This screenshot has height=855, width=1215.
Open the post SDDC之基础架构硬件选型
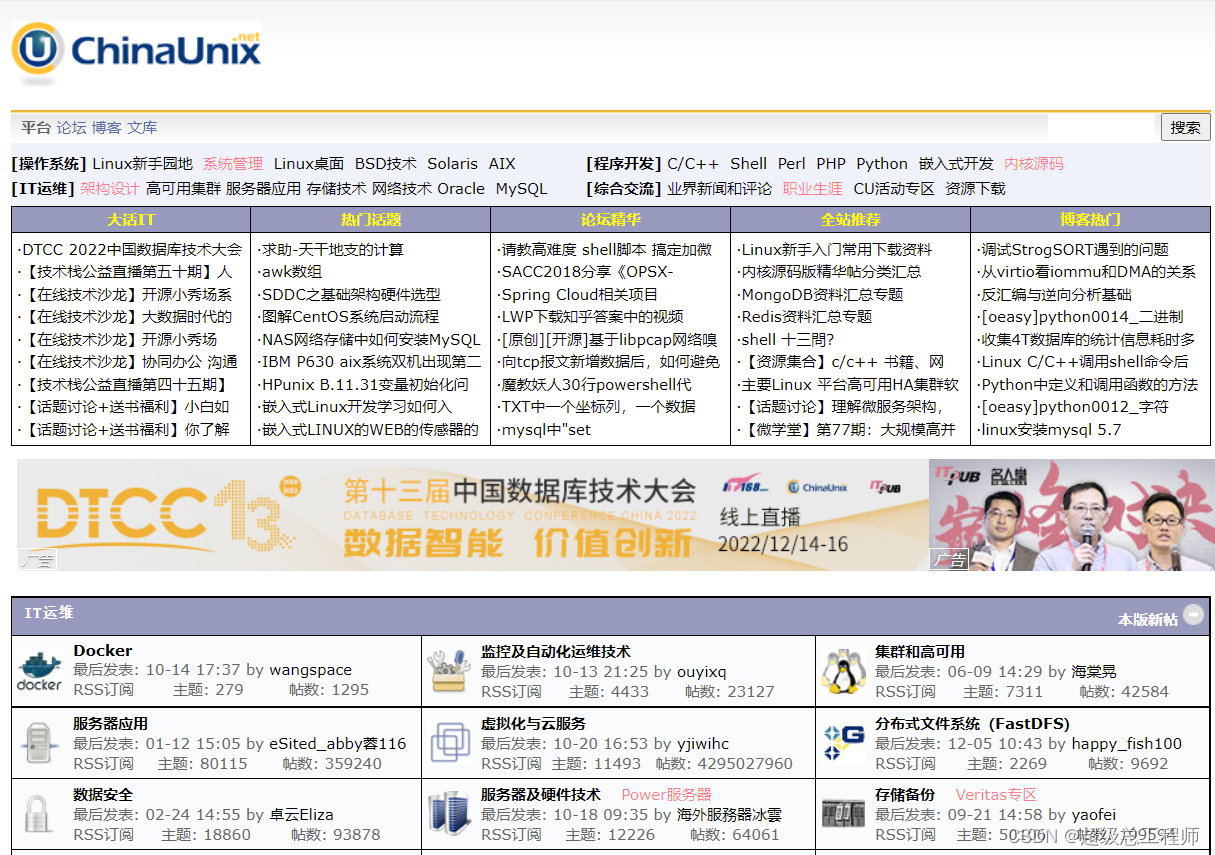(351, 295)
